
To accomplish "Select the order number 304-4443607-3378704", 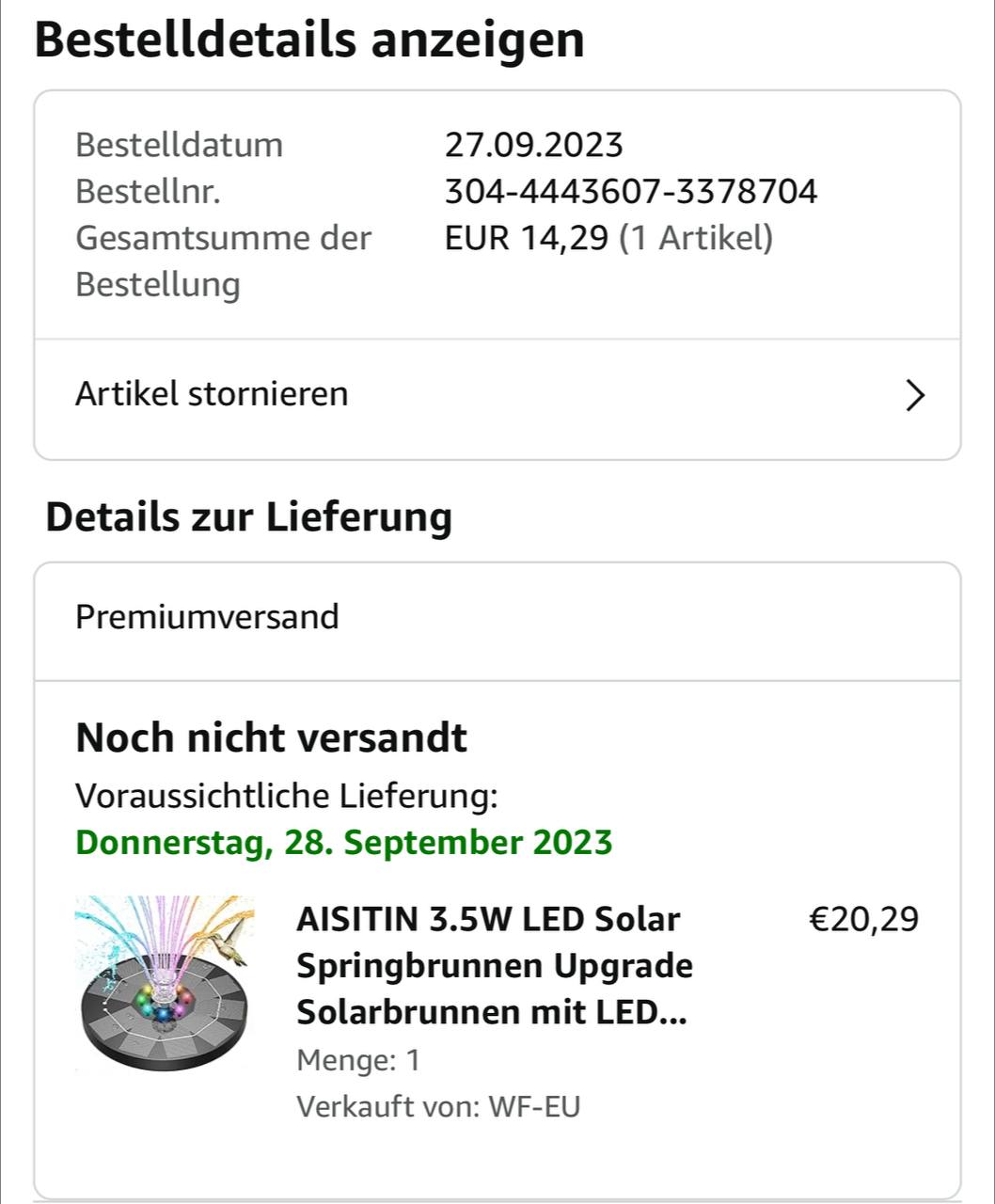I will (x=630, y=192).
